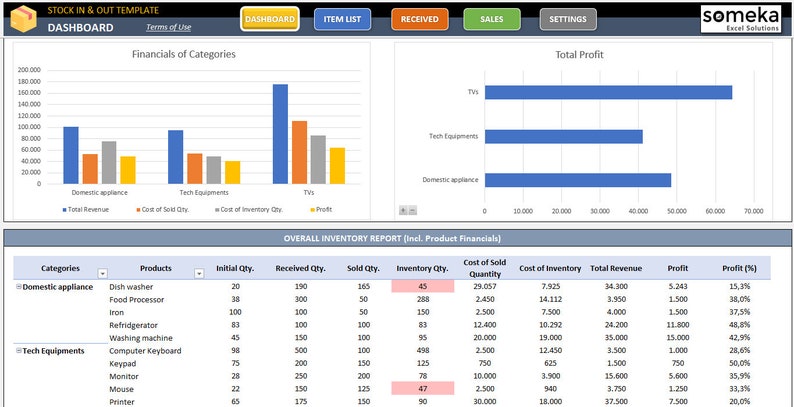Click the Financials of Categories chart title
Image resolution: width=794 pixels, height=407 pixels.
(x=184, y=54)
